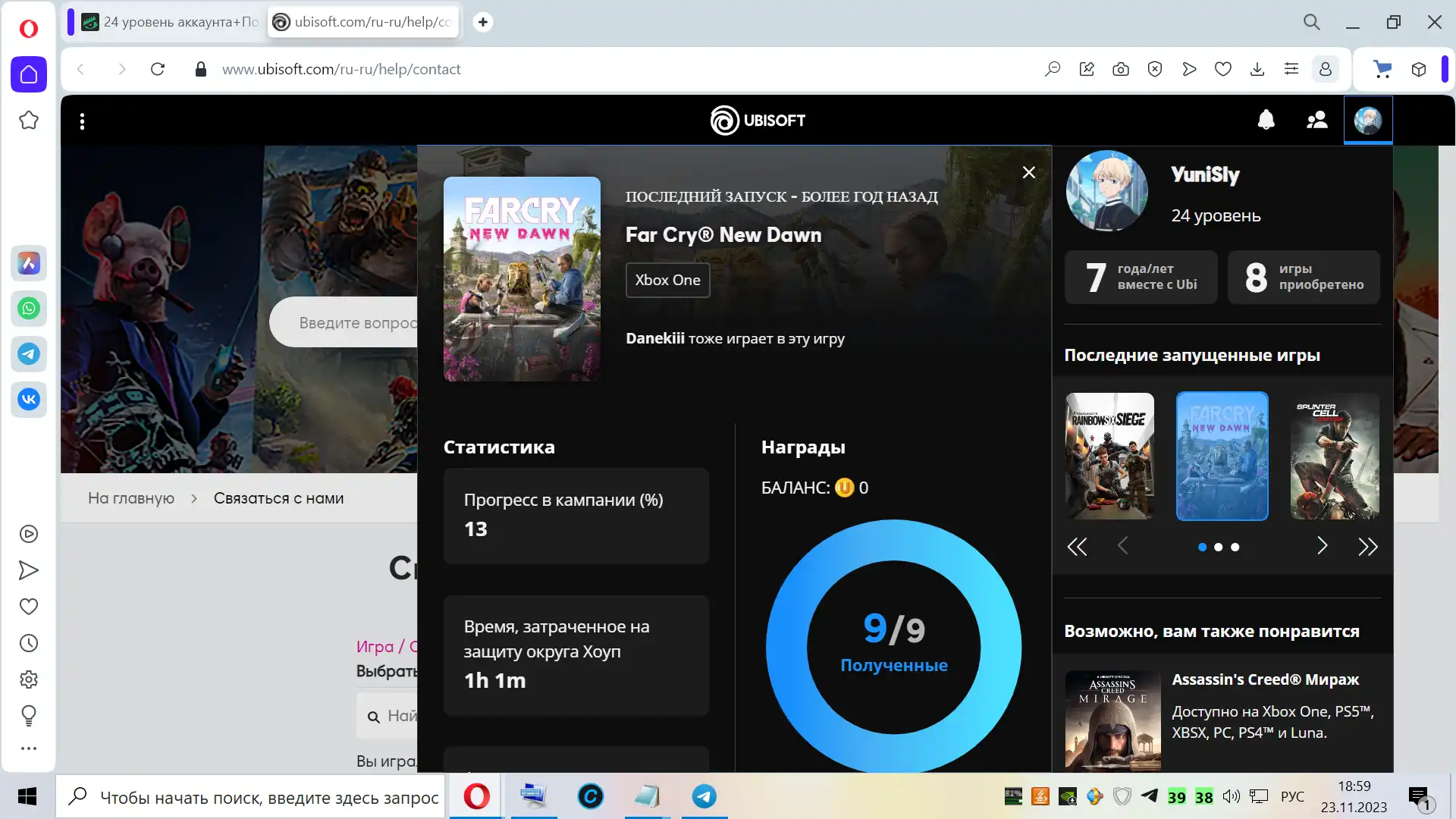Image resolution: width=1456 pixels, height=819 pixels.
Task: Open Ubisoft notifications bell
Action: click(x=1266, y=120)
